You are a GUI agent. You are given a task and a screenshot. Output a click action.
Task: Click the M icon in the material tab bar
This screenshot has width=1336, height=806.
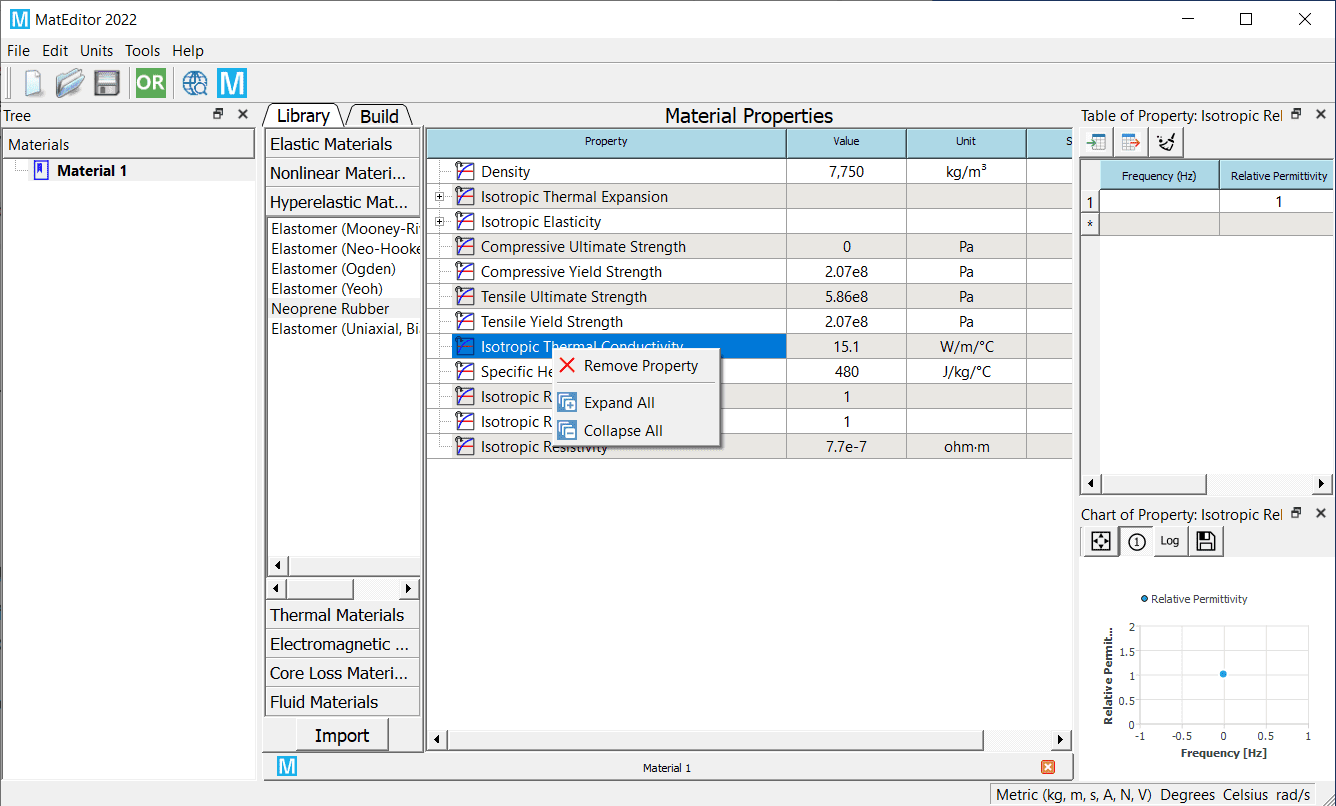click(287, 767)
